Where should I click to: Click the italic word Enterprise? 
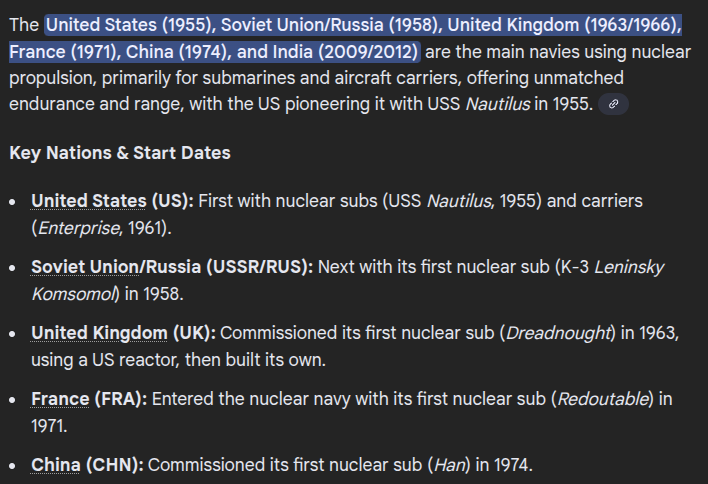tap(79, 228)
